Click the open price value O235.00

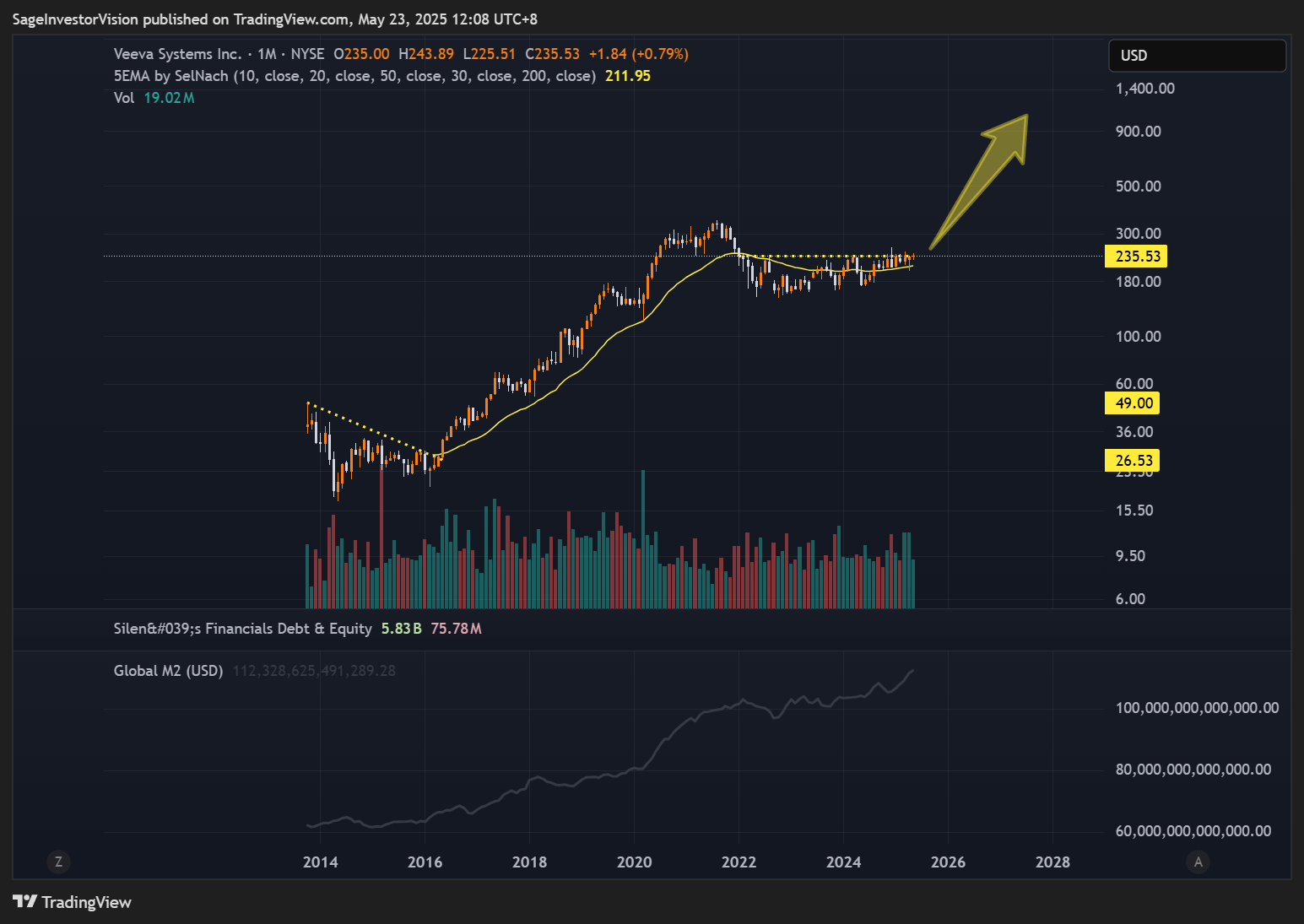pos(361,54)
